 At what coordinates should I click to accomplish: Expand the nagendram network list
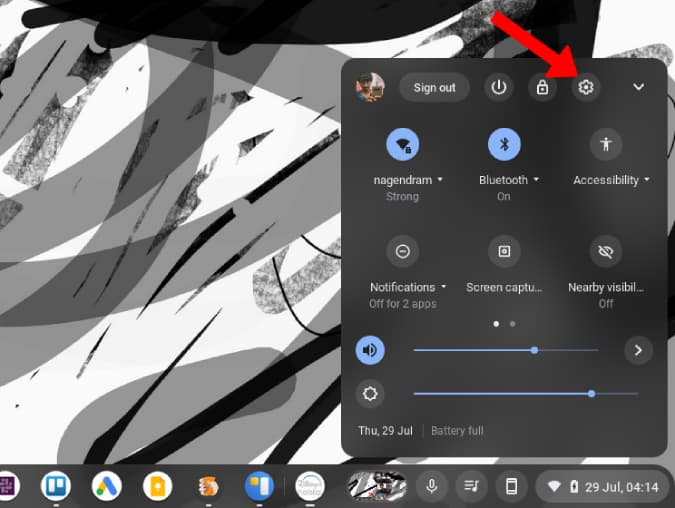(x=408, y=180)
